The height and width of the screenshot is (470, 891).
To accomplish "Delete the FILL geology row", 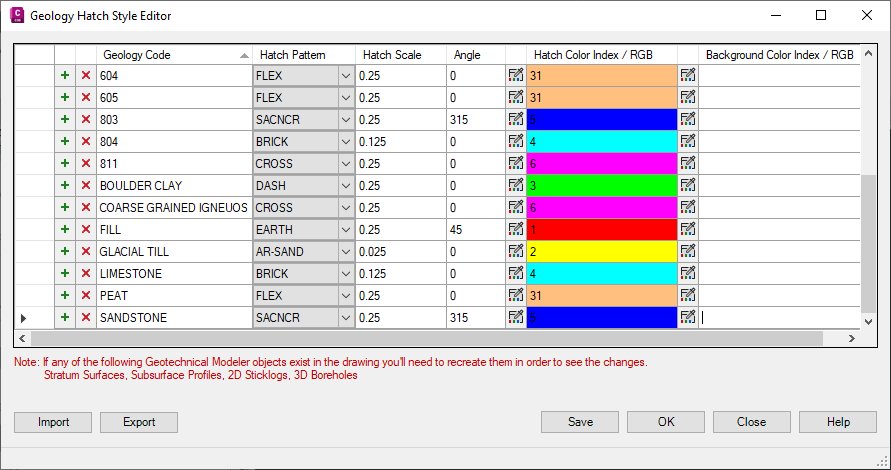I will 86,230.
